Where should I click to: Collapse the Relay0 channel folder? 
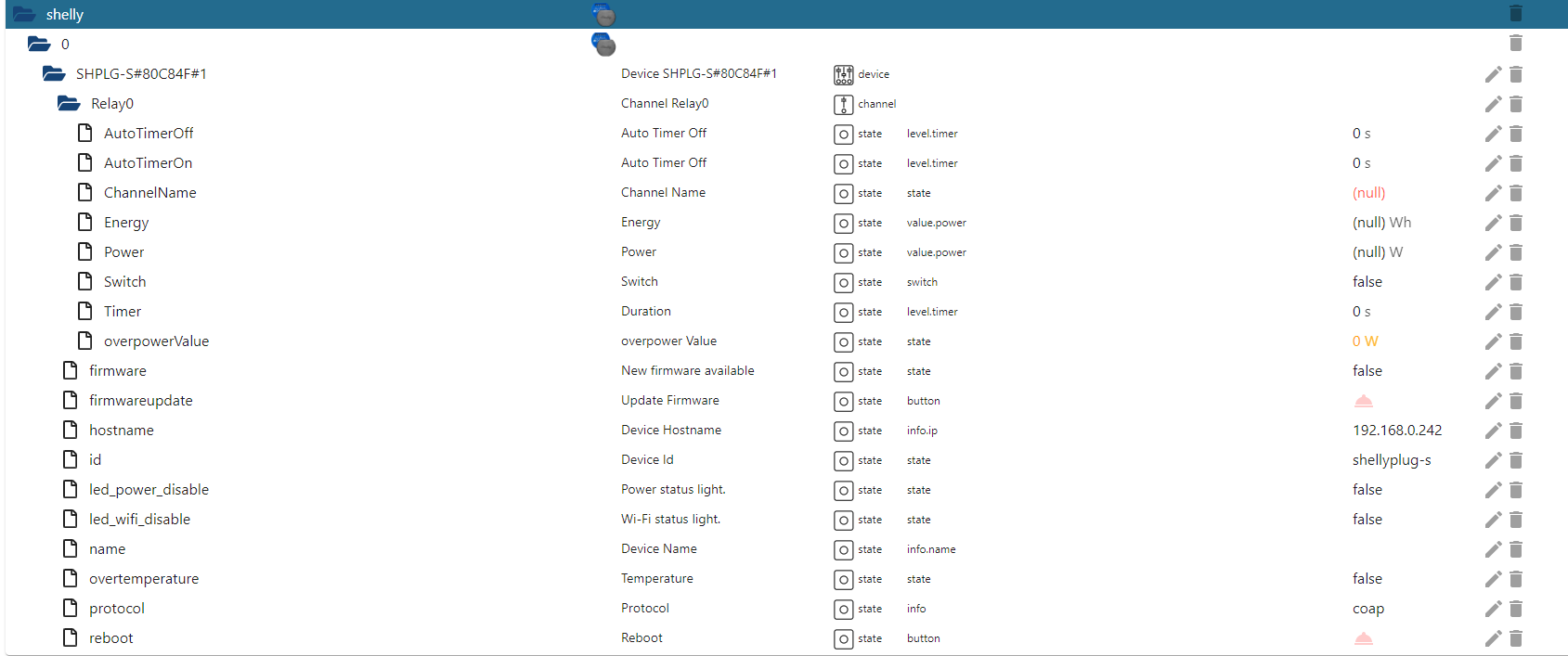[69, 103]
